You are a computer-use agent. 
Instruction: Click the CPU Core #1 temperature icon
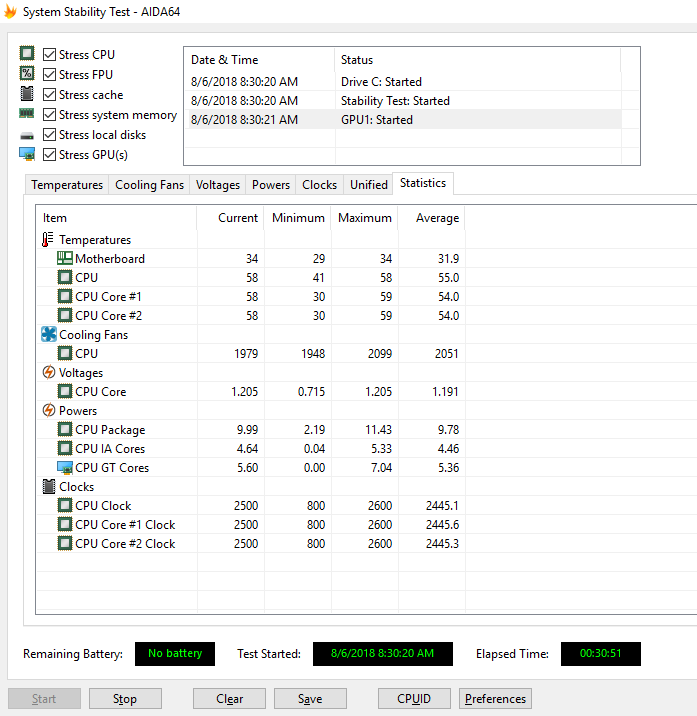(x=64, y=296)
